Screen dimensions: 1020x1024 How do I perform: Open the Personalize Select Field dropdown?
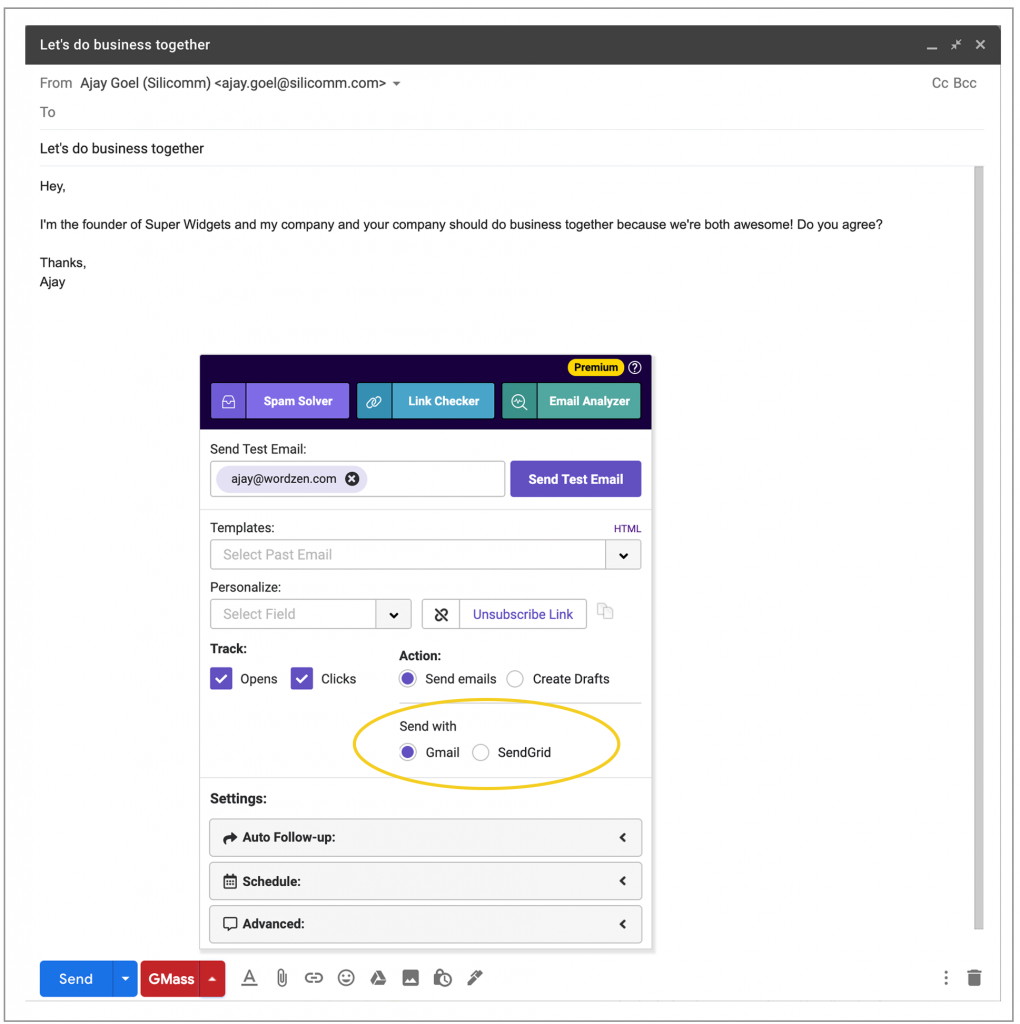point(393,614)
